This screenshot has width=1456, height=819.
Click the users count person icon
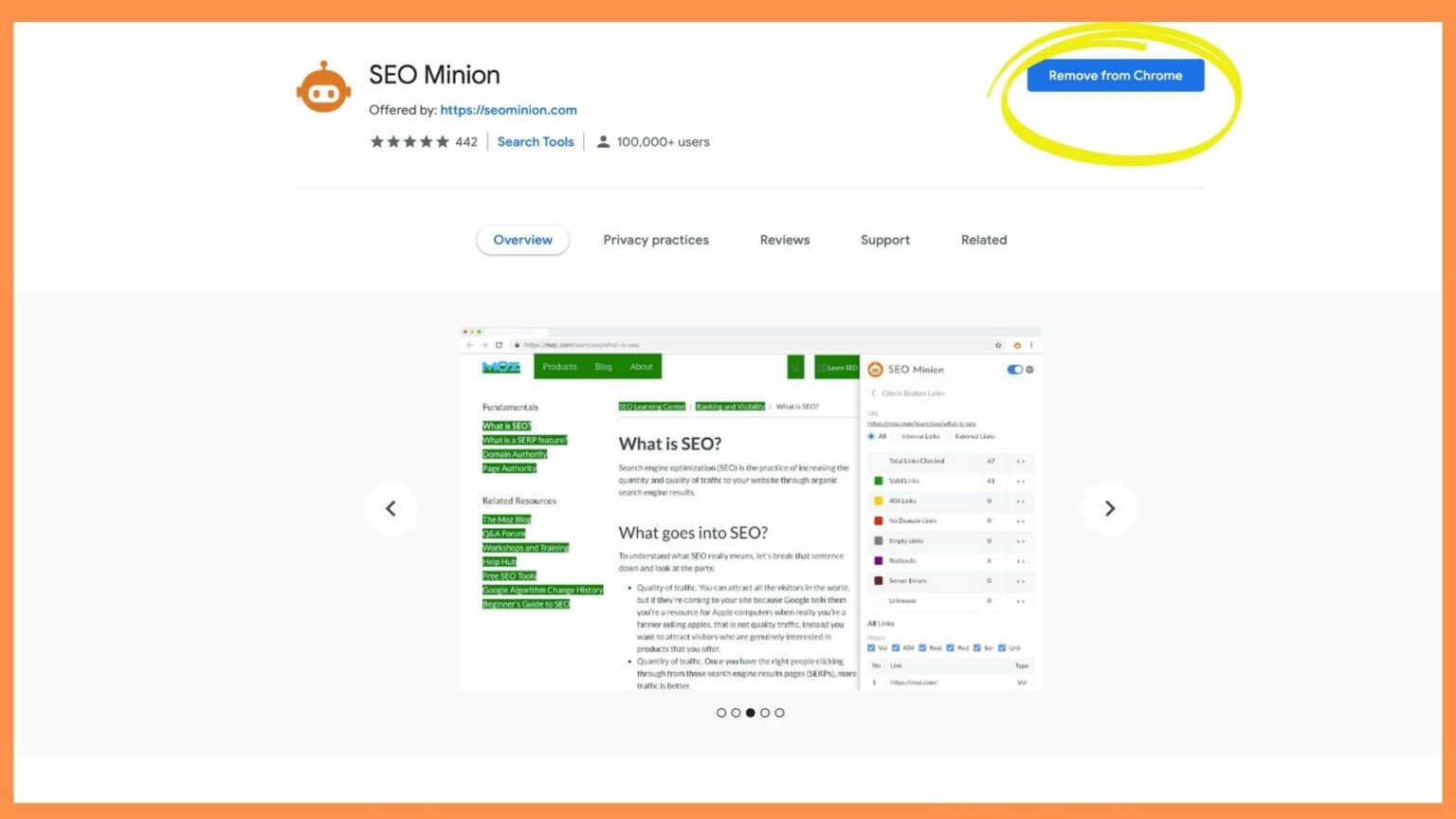point(602,141)
